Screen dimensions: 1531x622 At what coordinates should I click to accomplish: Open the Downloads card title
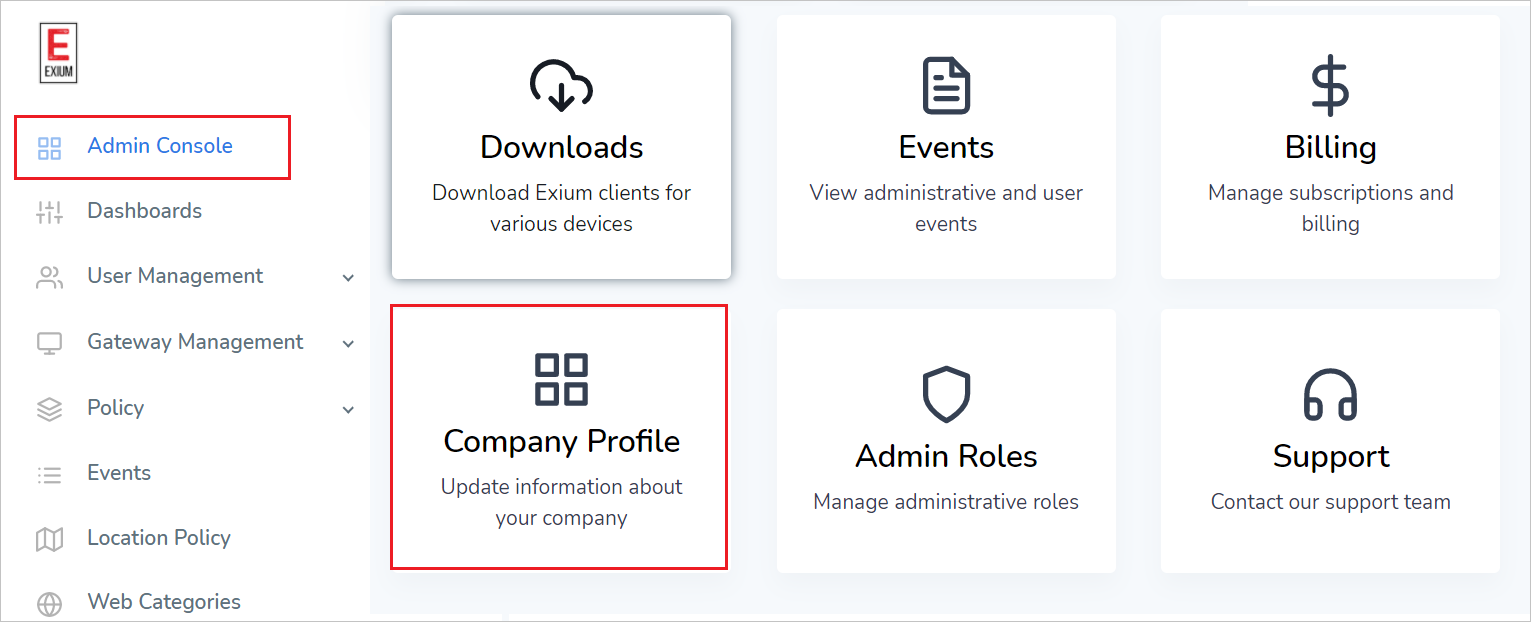point(561,147)
